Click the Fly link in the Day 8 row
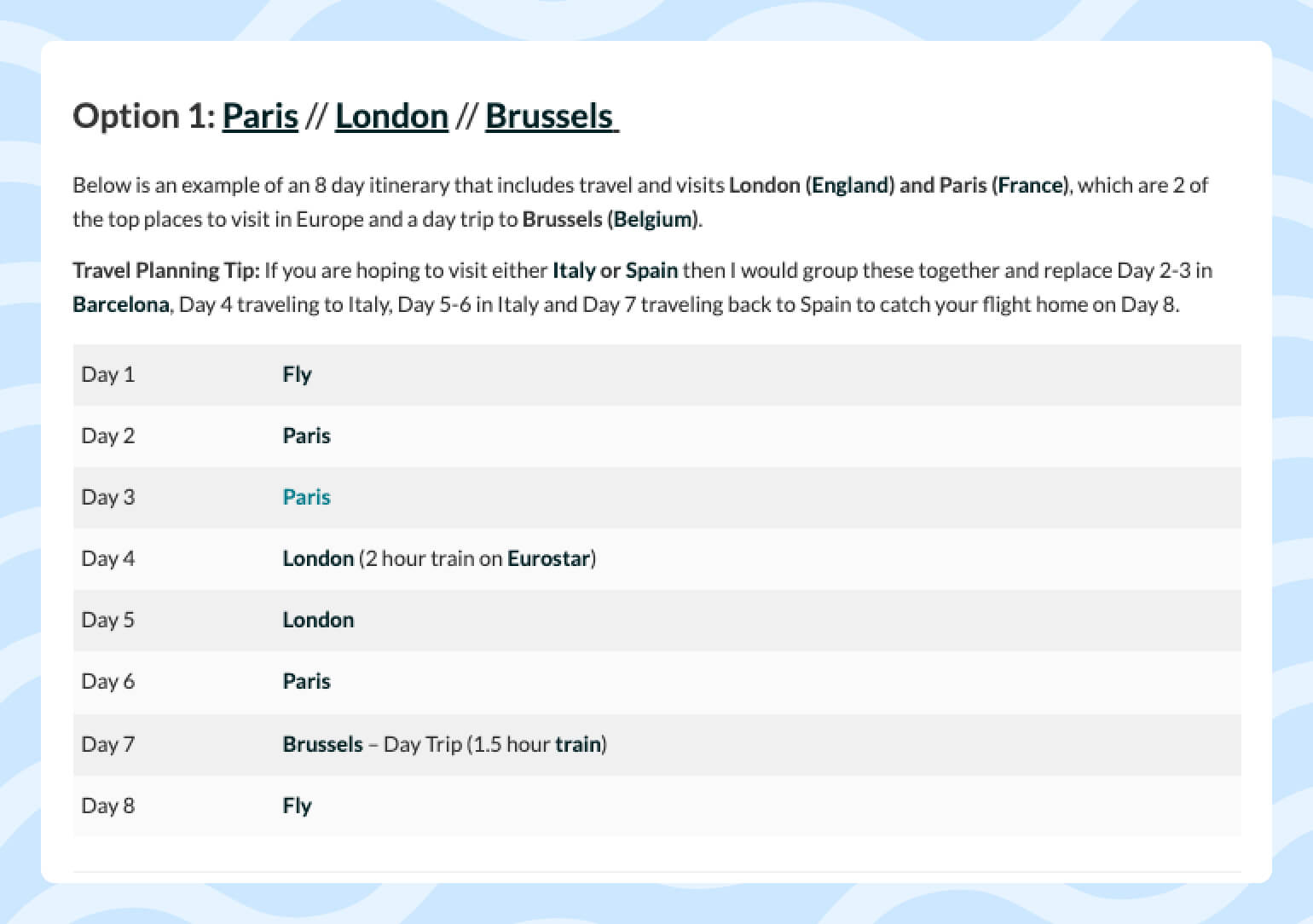Screen dimensions: 1313x924 click(297, 806)
